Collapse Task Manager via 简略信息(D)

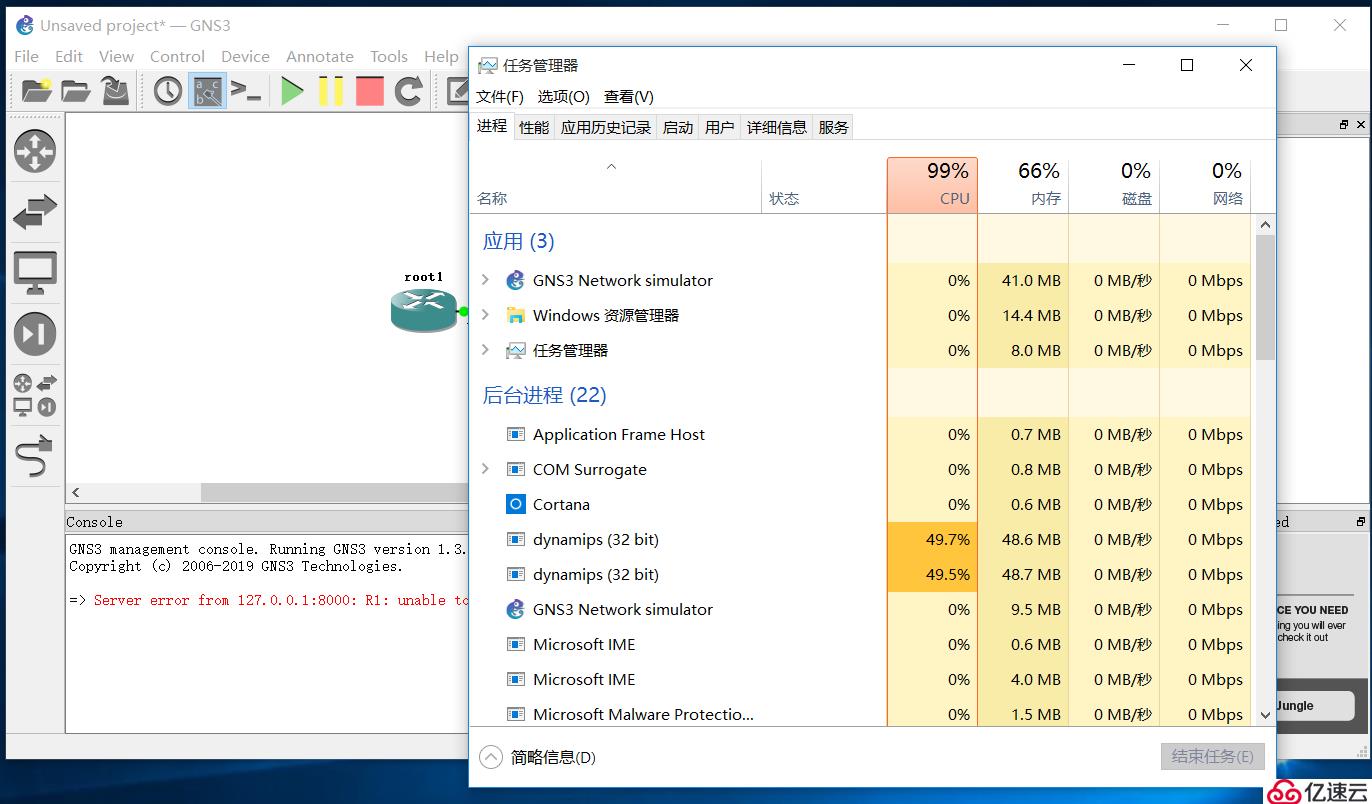click(x=538, y=757)
